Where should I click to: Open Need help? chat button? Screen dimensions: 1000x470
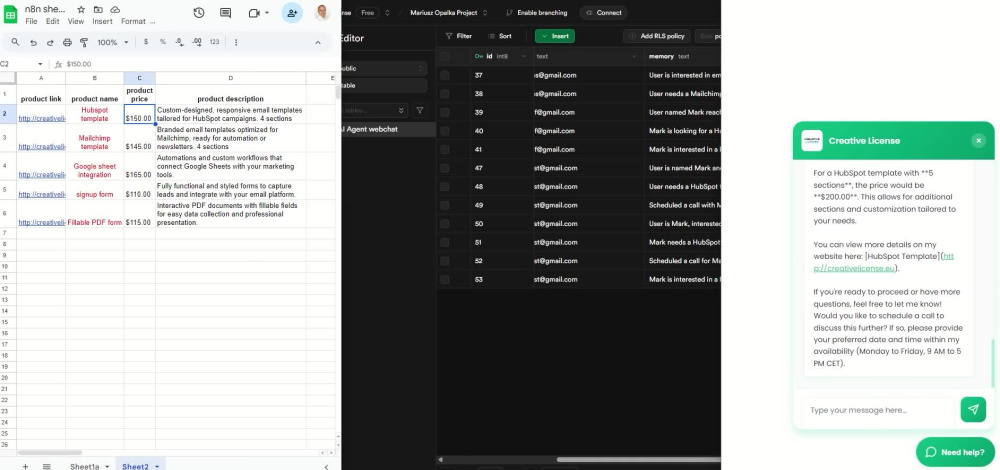(955, 452)
